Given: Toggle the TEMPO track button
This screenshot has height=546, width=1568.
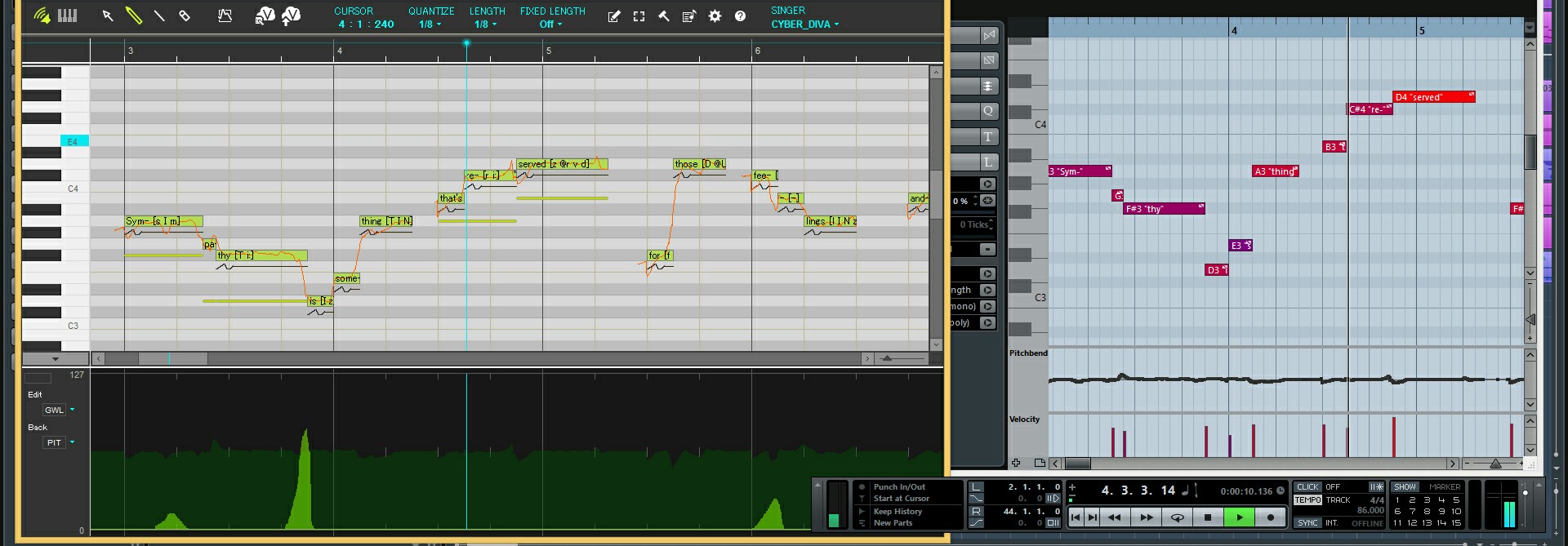Looking at the screenshot, I should [1307, 500].
